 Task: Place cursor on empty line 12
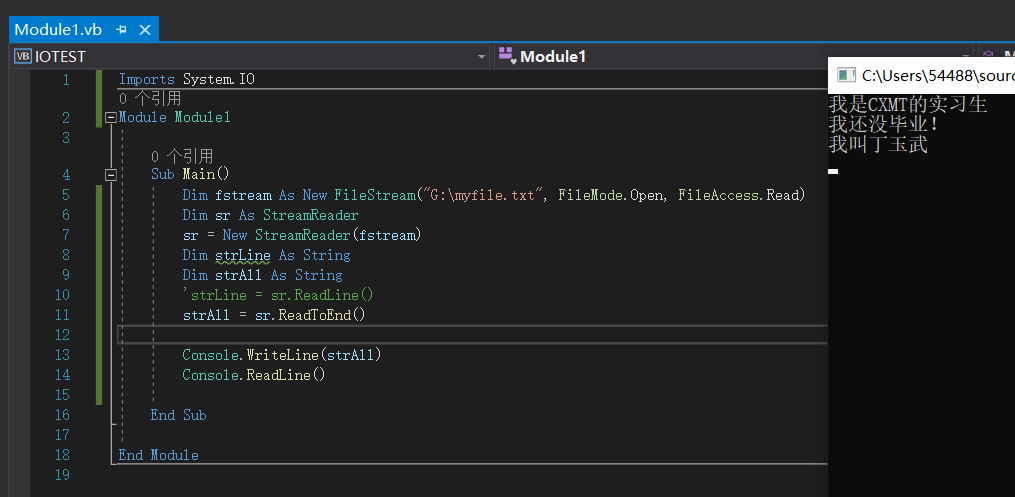click(400, 335)
